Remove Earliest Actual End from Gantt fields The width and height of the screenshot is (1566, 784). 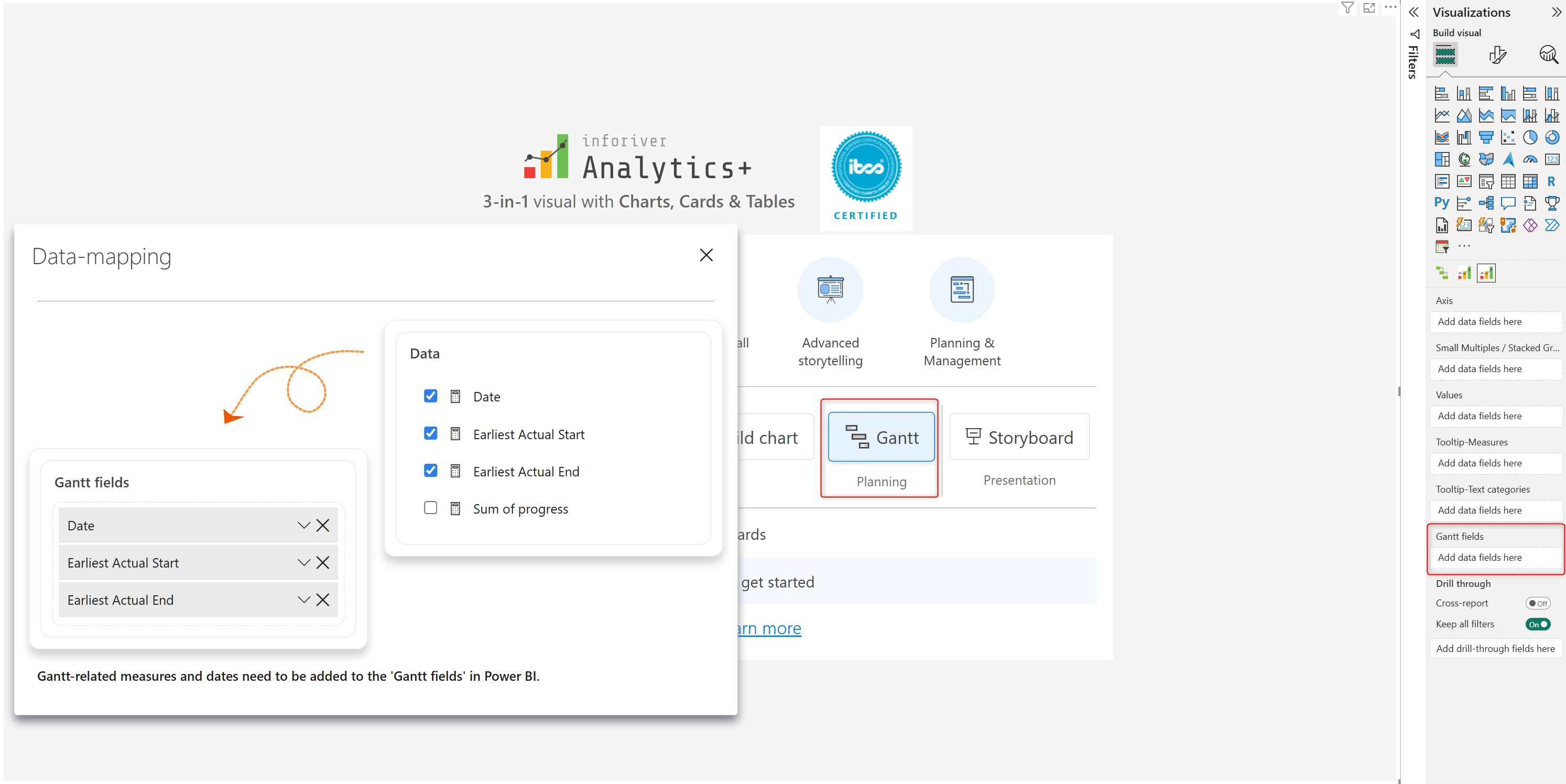(323, 601)
